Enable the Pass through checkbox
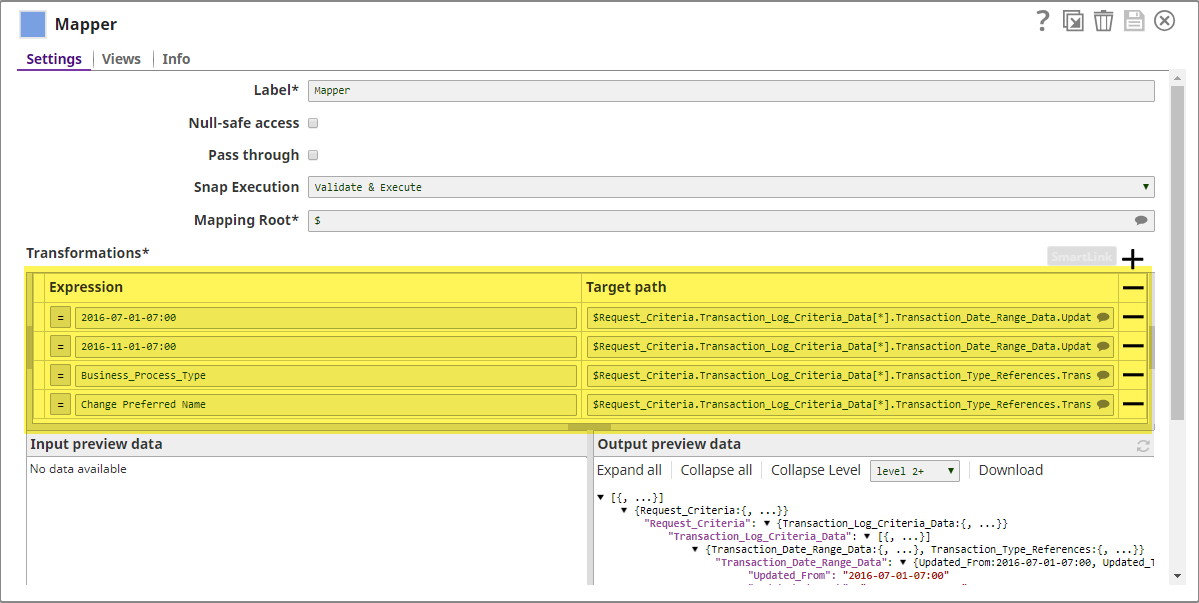This screenshot has width=1199, height=603. 313,155
